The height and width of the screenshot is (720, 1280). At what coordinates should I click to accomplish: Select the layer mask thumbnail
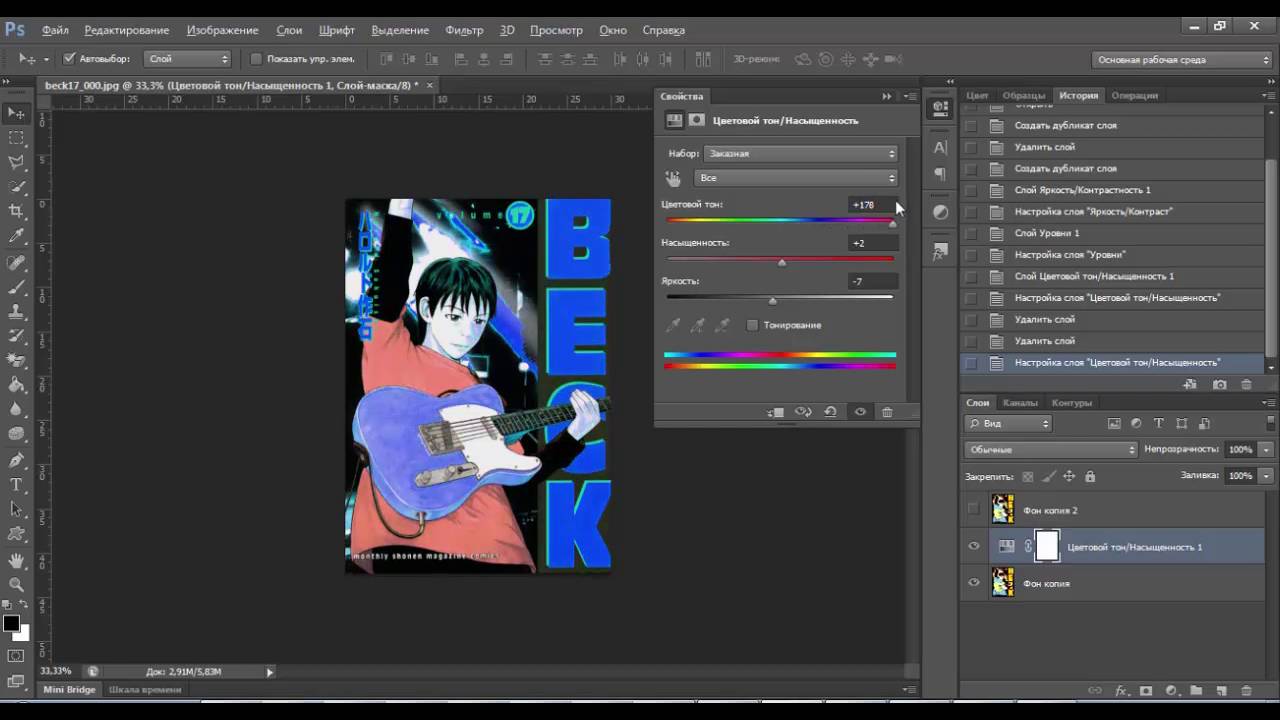pos(1046,546)
